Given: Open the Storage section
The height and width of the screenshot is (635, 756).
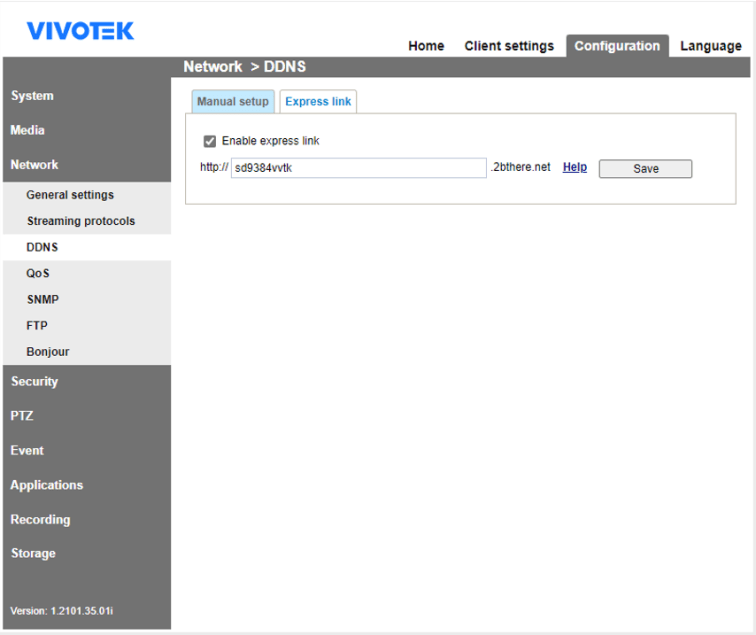Looking at the screenshot, I should (x=33, y=553).
